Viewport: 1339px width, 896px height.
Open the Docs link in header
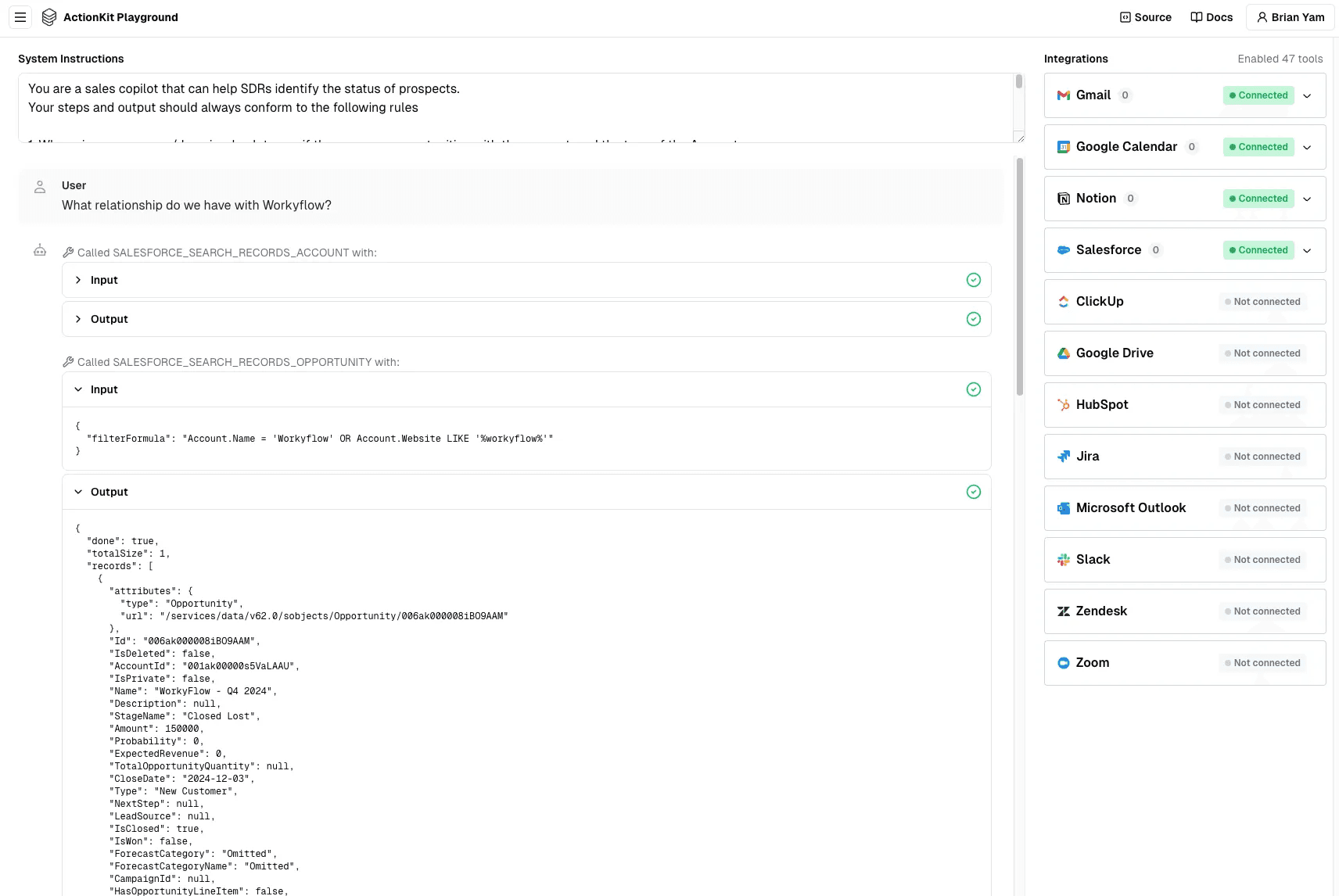click(x=1211, y=17)
